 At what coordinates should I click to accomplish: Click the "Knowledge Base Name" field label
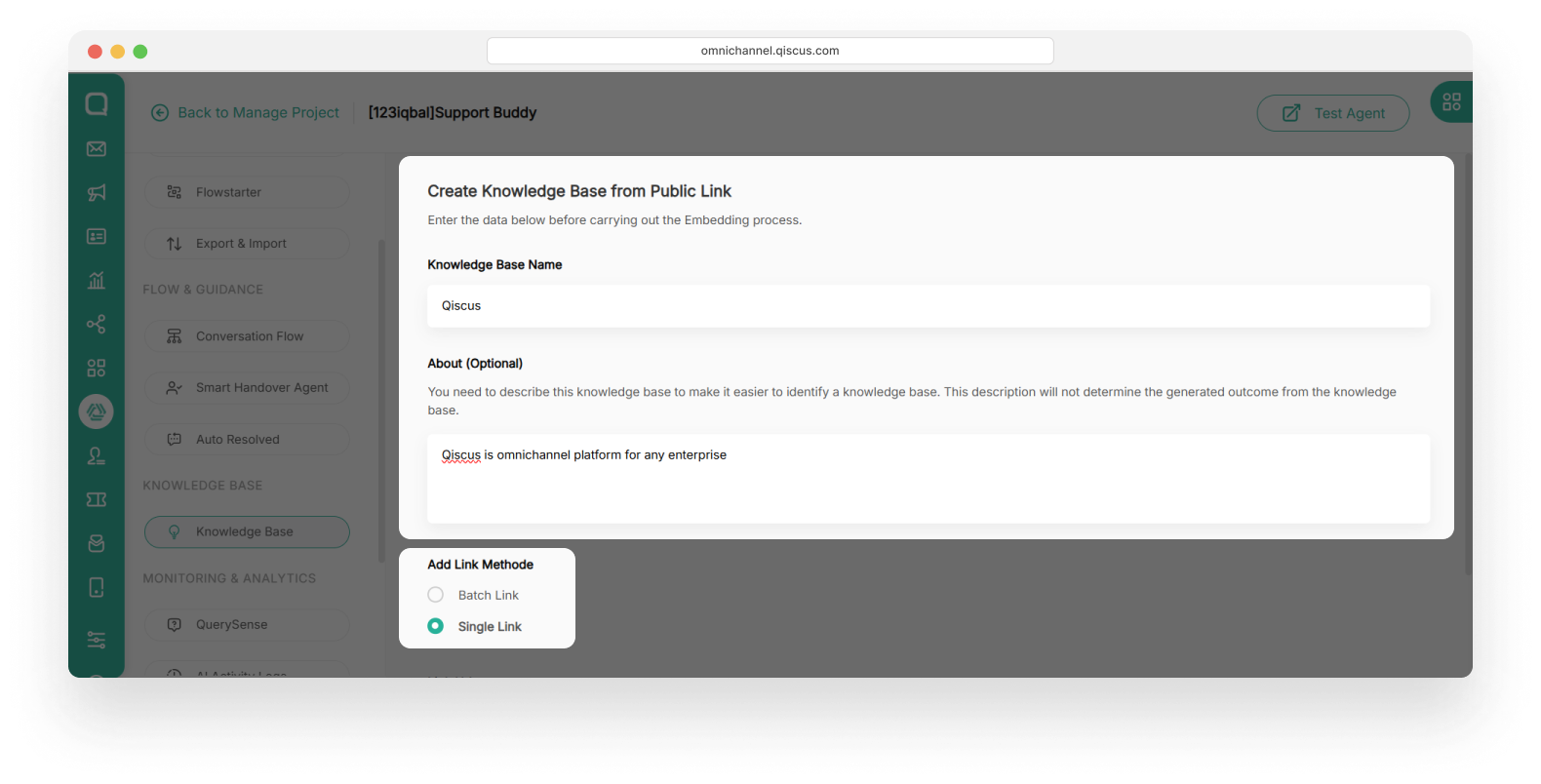(x=494, y=265)
